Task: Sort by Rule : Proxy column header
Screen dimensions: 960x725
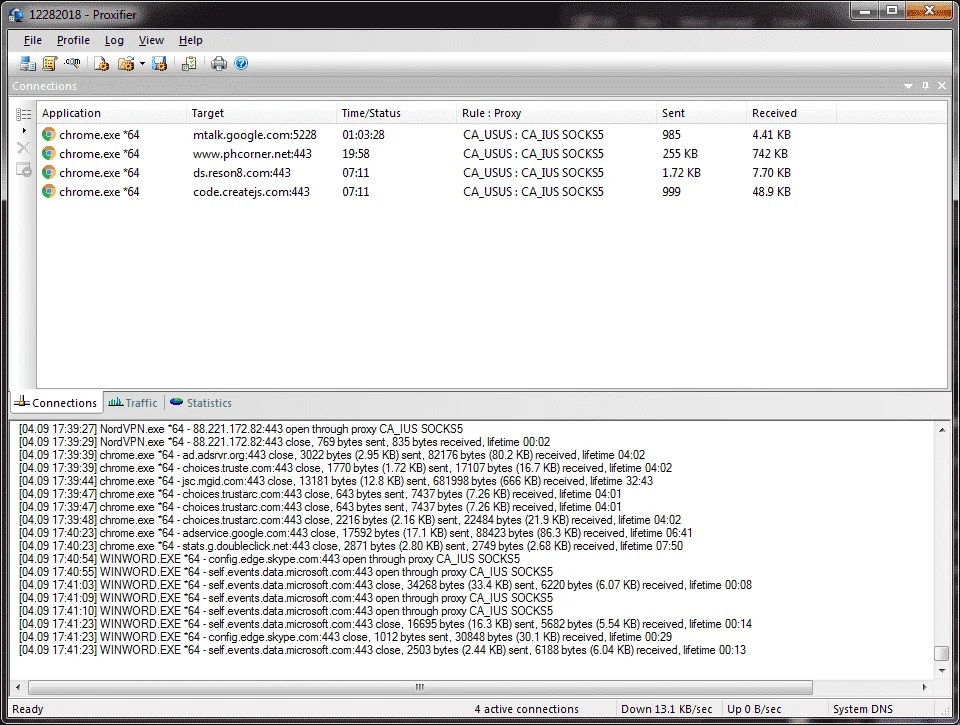Action: tap(556, 113)
